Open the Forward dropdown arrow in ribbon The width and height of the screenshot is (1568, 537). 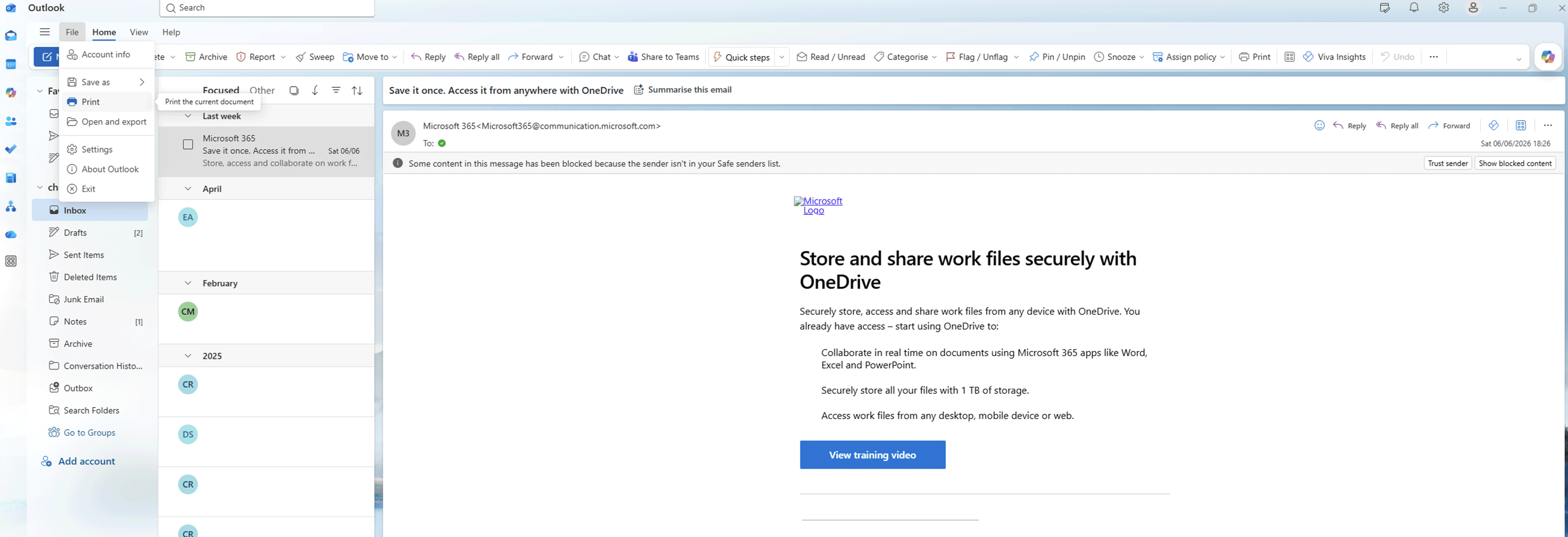click(561, 57)
